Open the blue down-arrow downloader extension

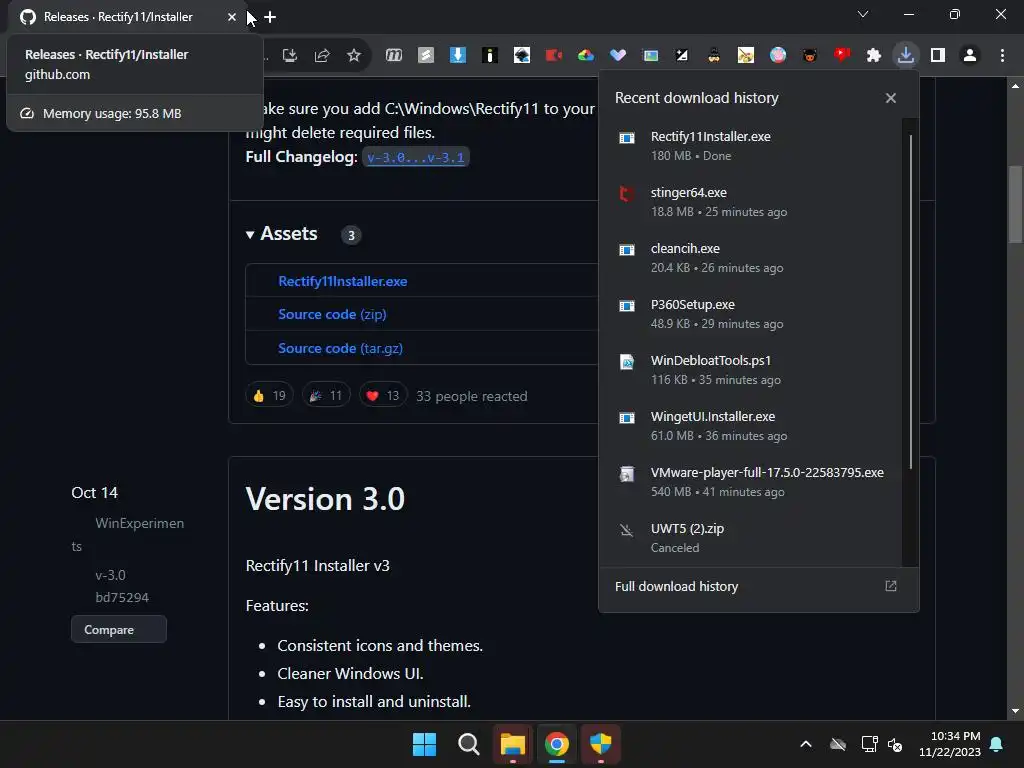[x=458, y=56]
